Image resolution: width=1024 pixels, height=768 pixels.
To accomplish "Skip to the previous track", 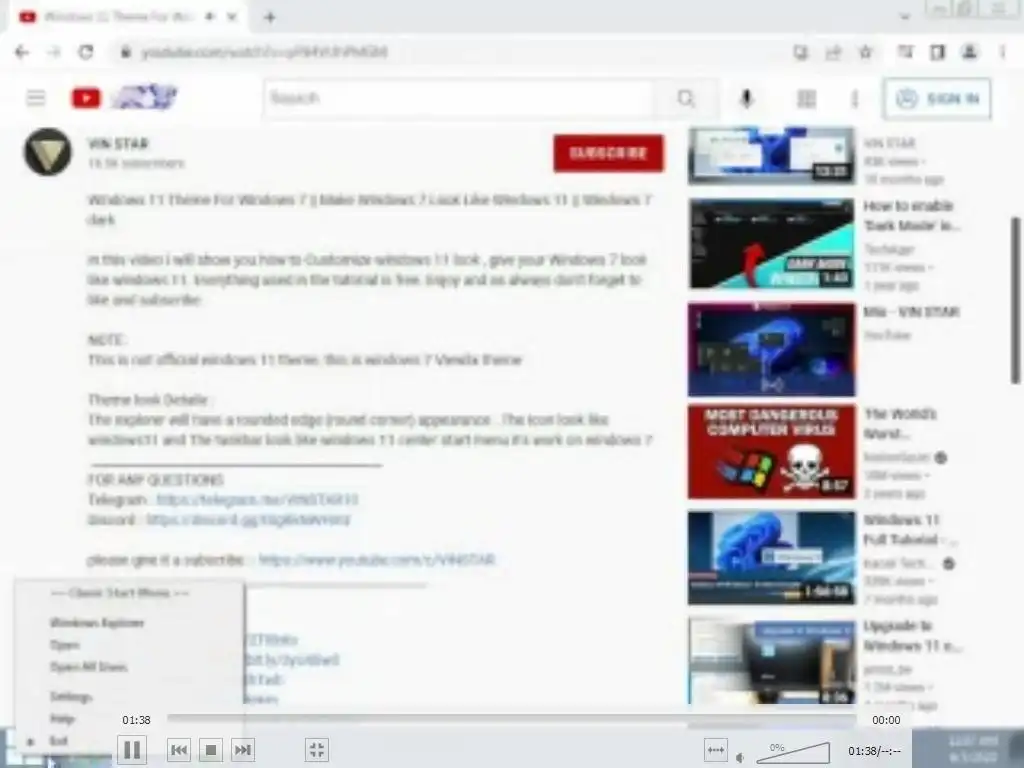I will pos(179,750).
